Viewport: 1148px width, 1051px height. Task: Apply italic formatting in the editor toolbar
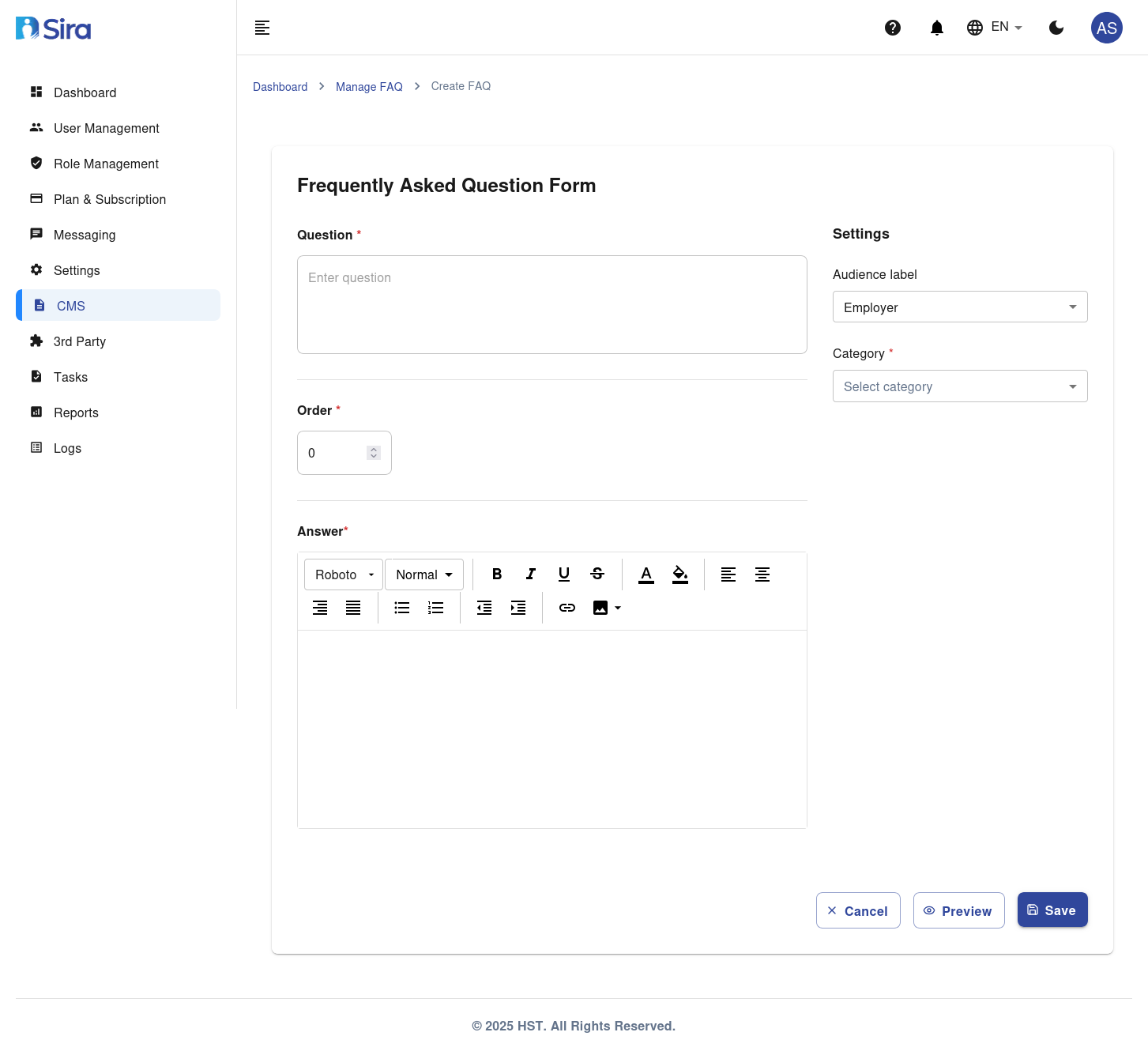click(x=530, y=574)
